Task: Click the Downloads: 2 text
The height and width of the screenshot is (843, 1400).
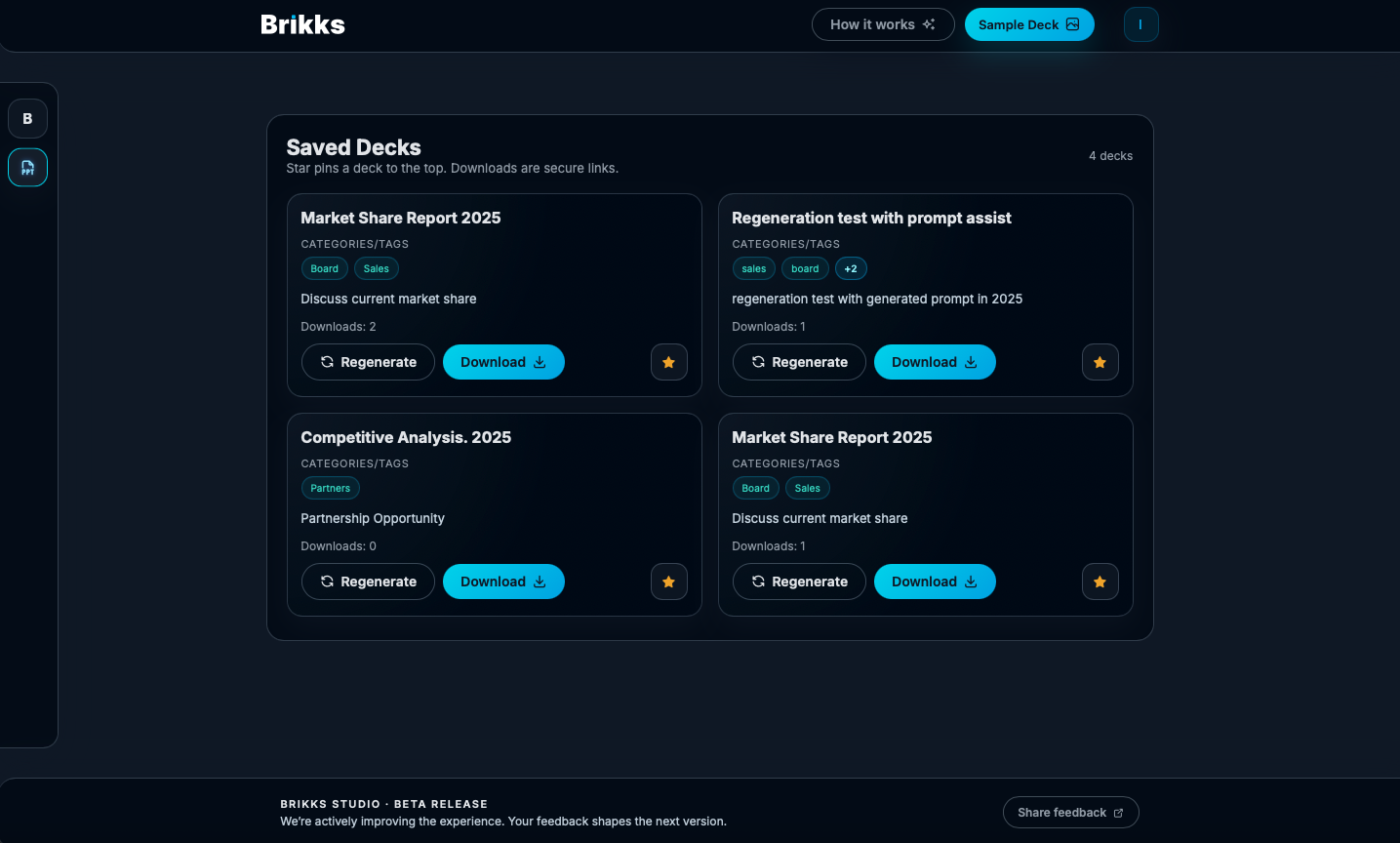Action: point(339,327)
